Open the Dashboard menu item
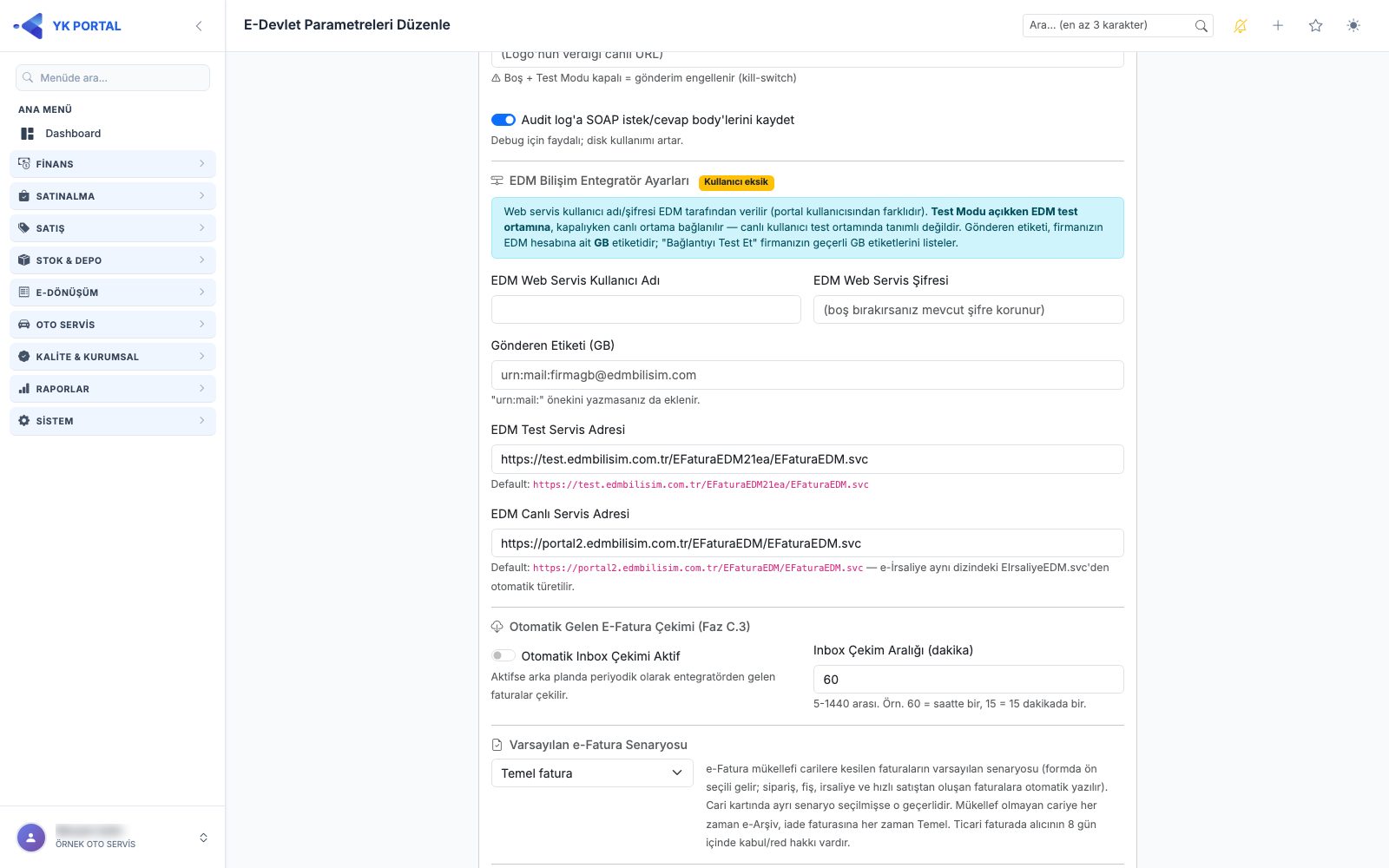This screenshot has width=1389, height=868. coord(113,134)
